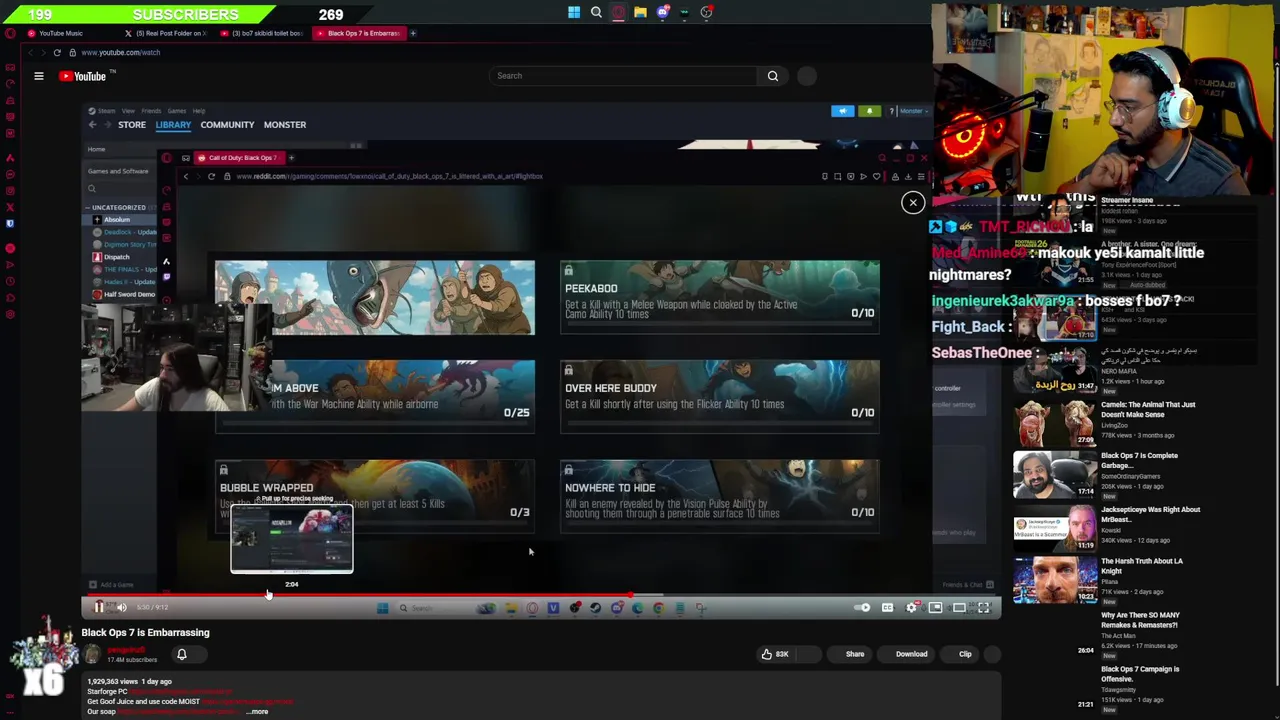Seek on the red video progress bar

(541, 595)
